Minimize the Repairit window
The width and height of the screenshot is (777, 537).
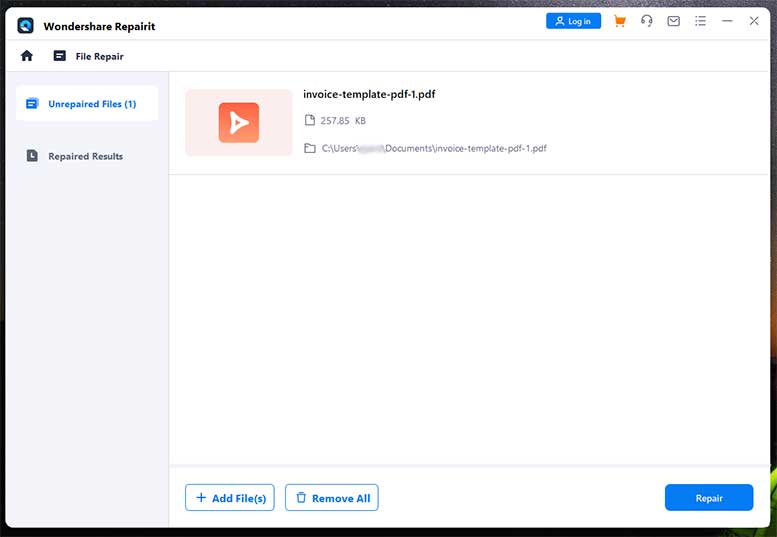[727, 21]
